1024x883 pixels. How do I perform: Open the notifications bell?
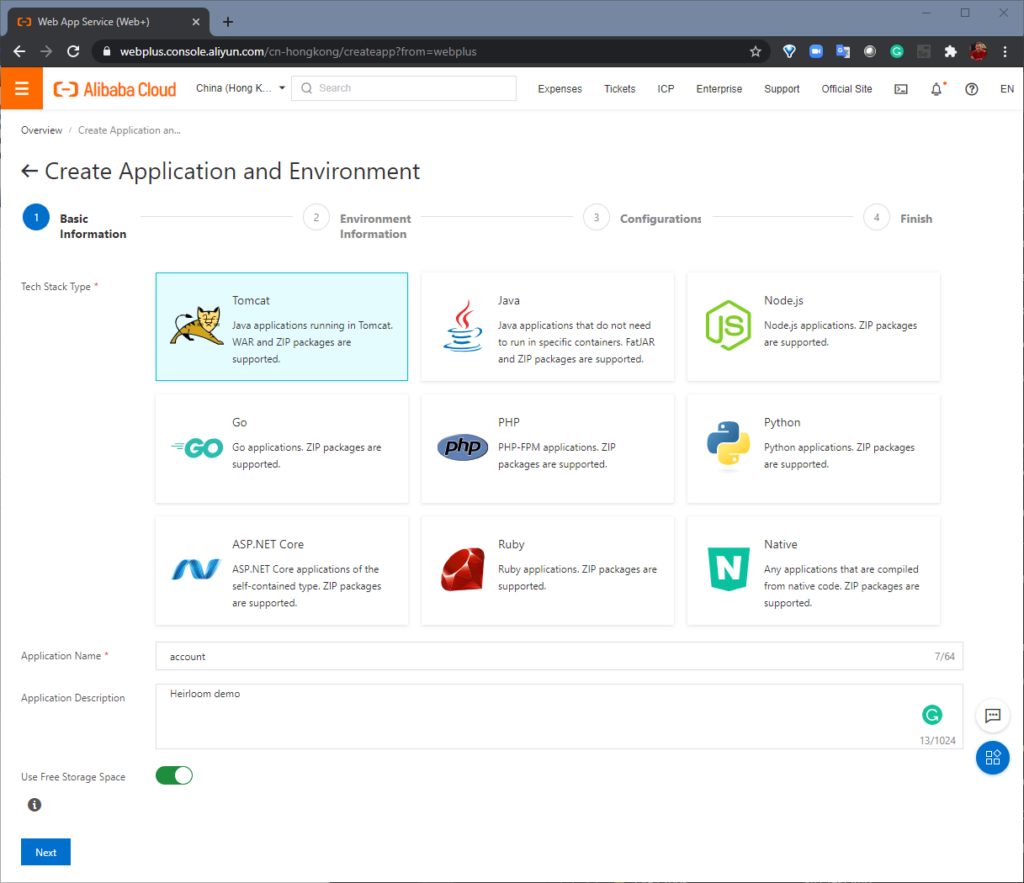tap(936, 89)
